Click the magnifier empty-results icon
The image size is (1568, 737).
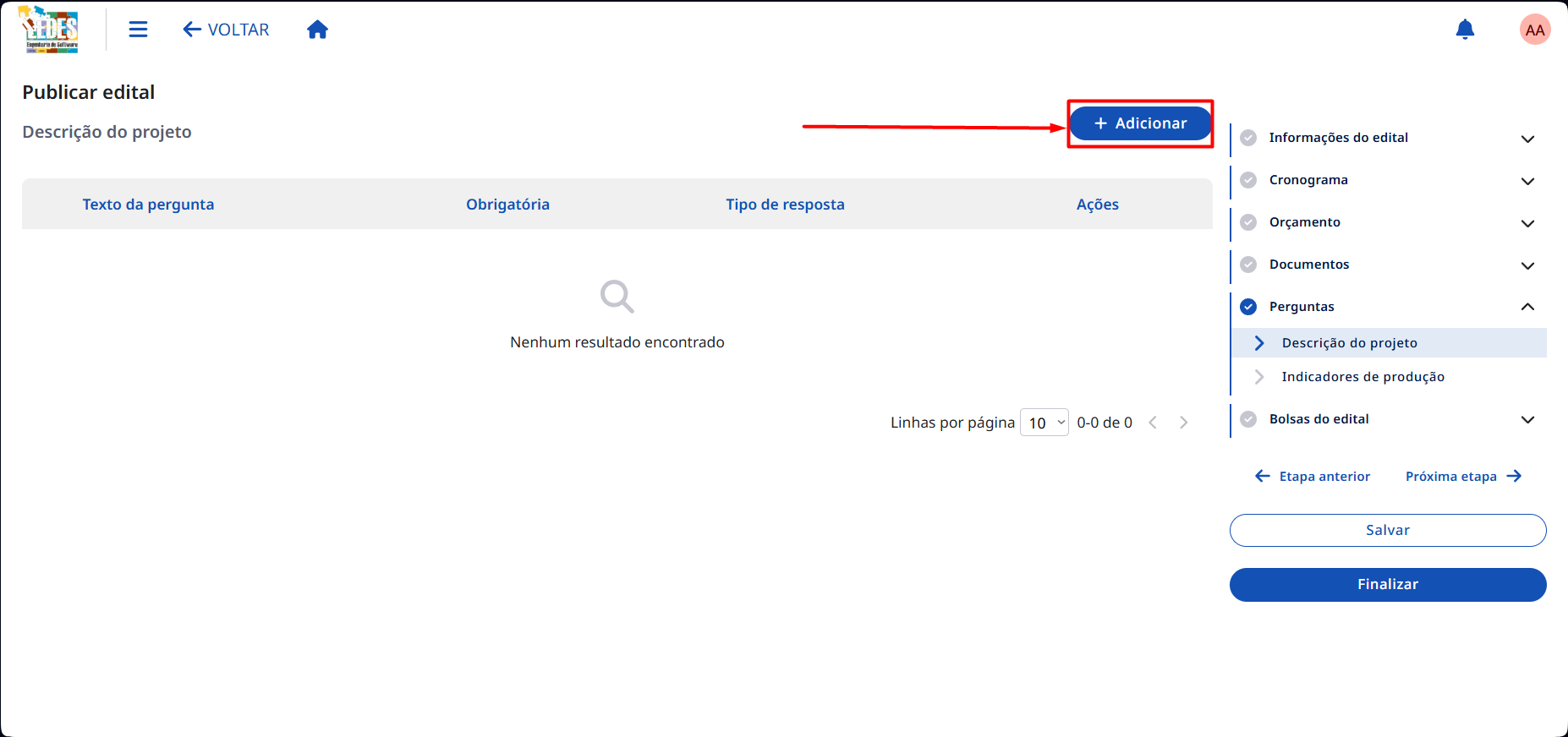tap(617, 297)
